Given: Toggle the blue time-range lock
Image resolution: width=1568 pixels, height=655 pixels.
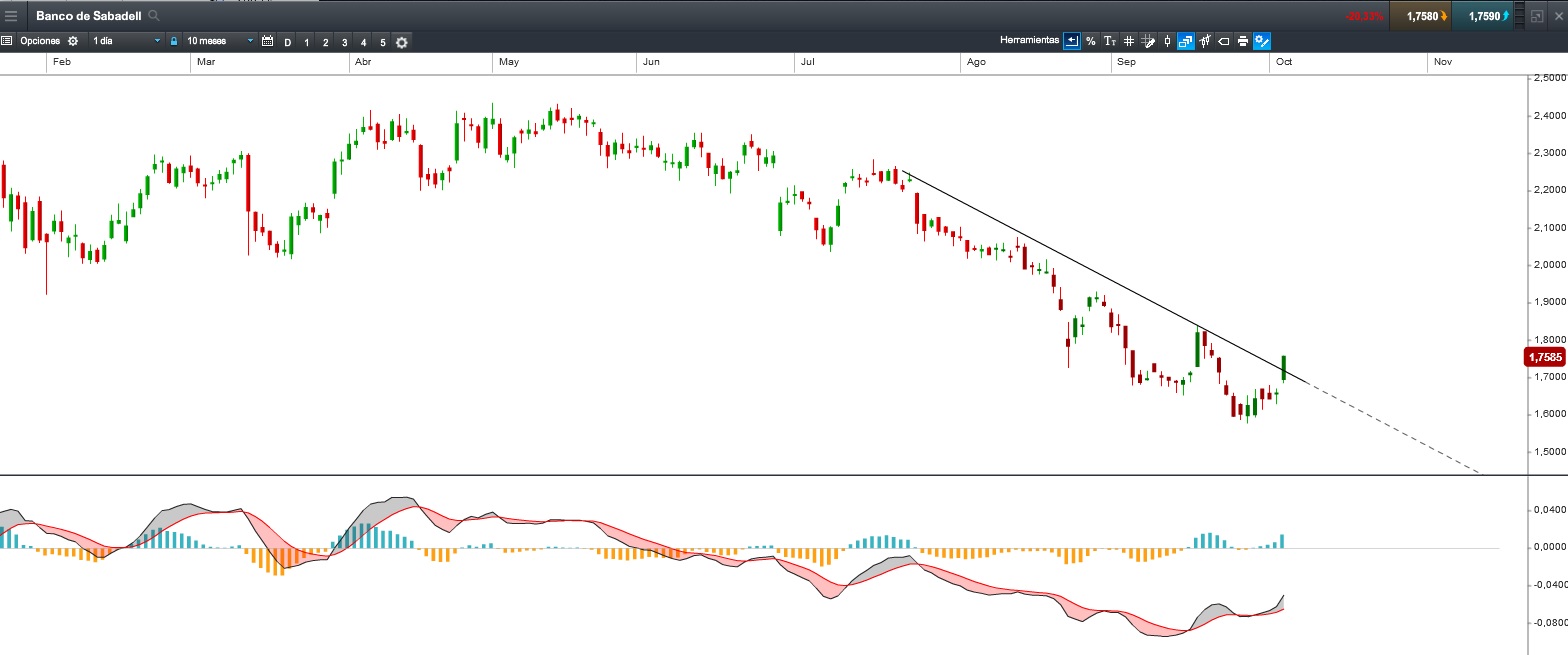Looking at the screenshot, I should coord(174,41).
